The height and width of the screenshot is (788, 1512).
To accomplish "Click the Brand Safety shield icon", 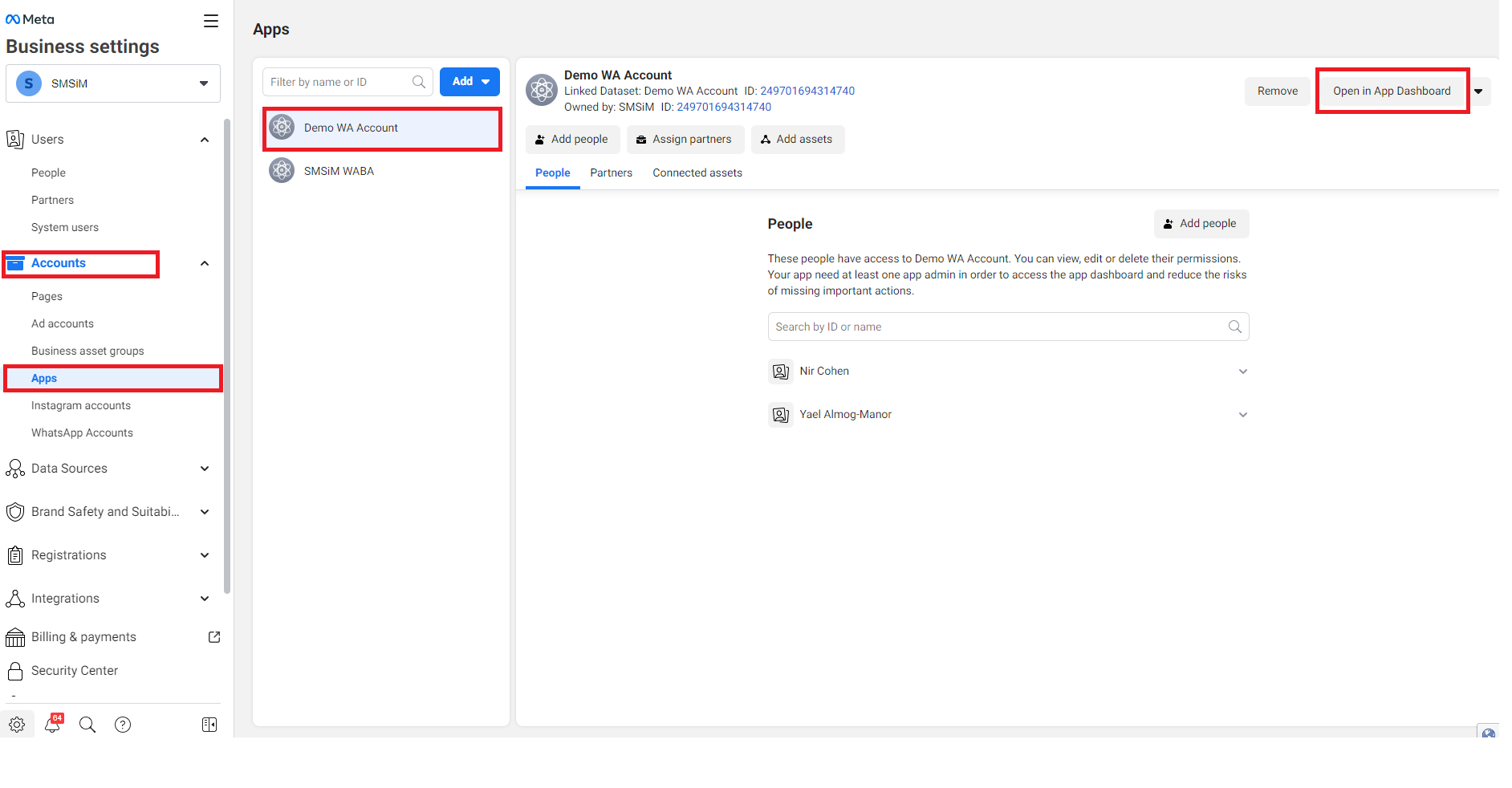I will coord(15,512).
